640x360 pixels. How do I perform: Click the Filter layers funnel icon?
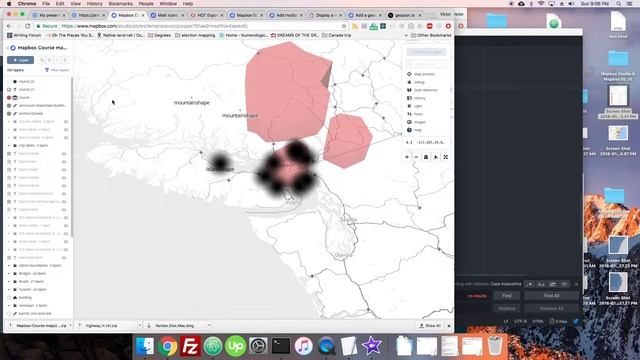47,70
